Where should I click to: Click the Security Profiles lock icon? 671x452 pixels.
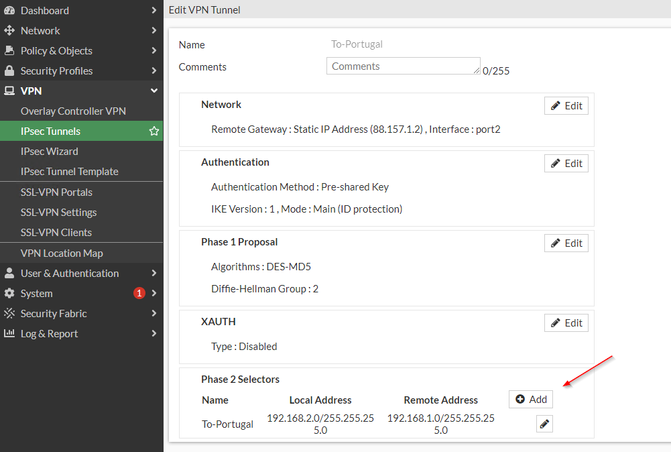10,71
